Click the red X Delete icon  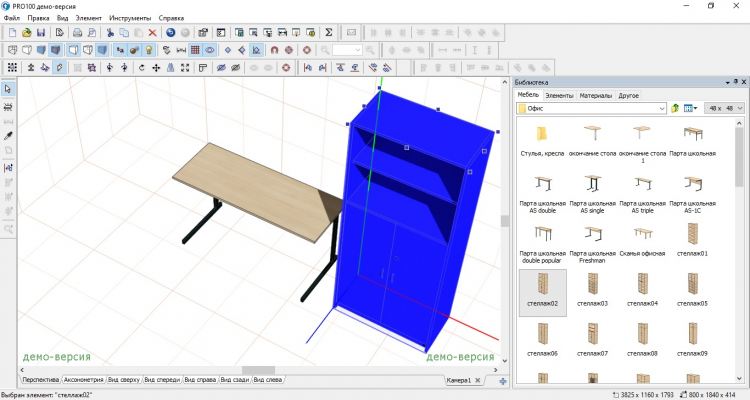152,32
